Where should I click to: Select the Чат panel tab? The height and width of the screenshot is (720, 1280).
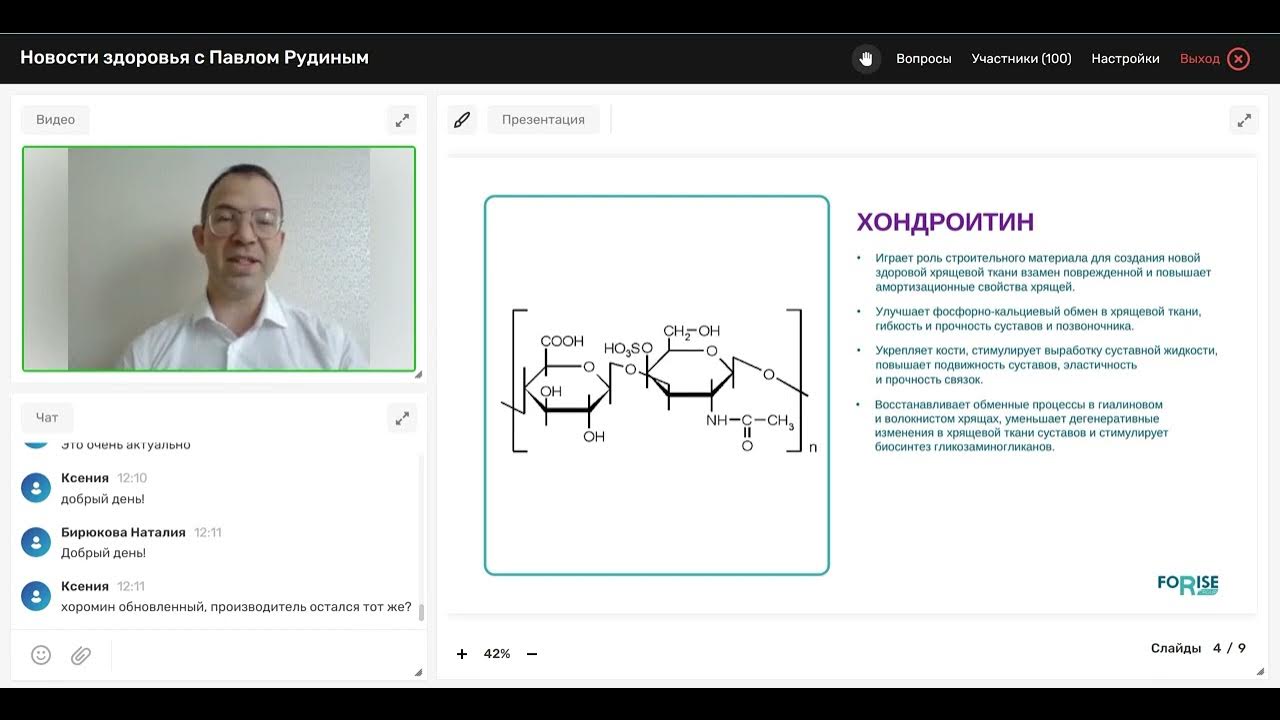click(47, 418)
